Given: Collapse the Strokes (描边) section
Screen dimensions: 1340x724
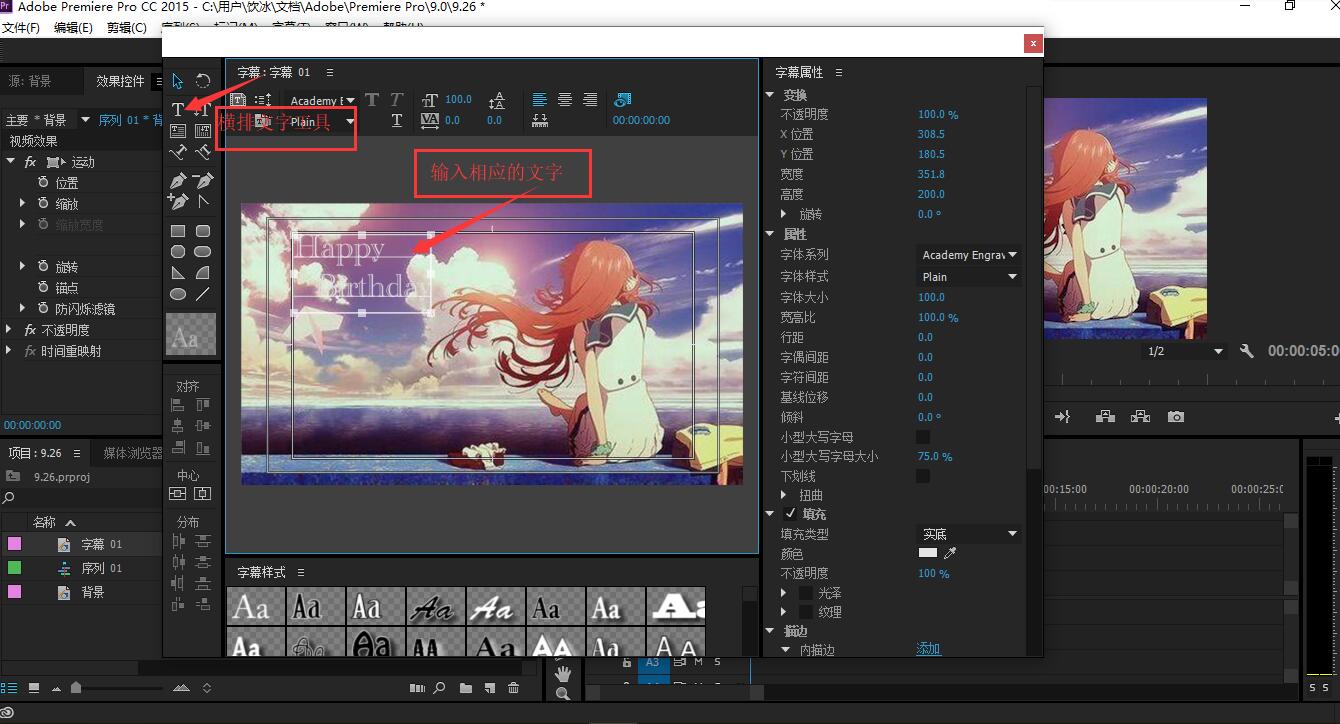Looking at the screenshot, I should (x=771, y=631).
